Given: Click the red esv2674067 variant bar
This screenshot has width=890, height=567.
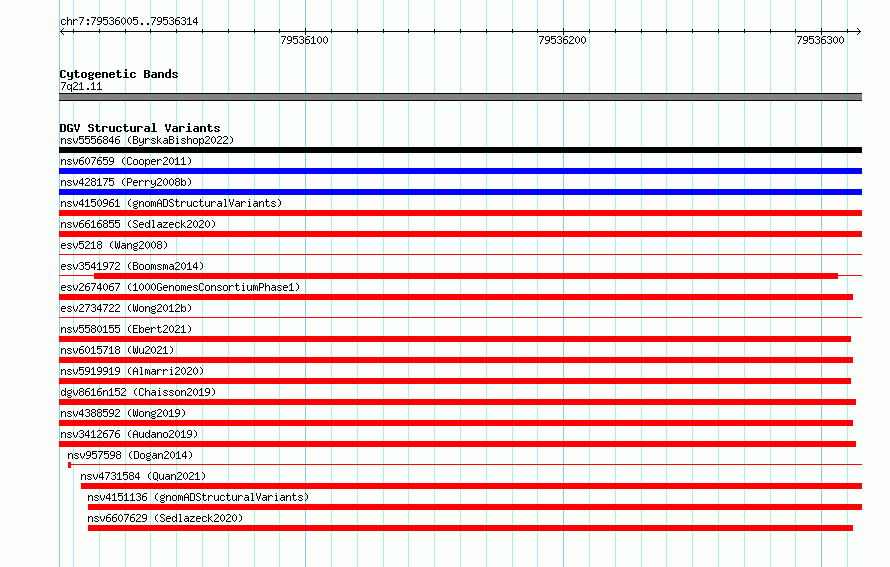Looking at the screenshot, I should tap(456, 297).
